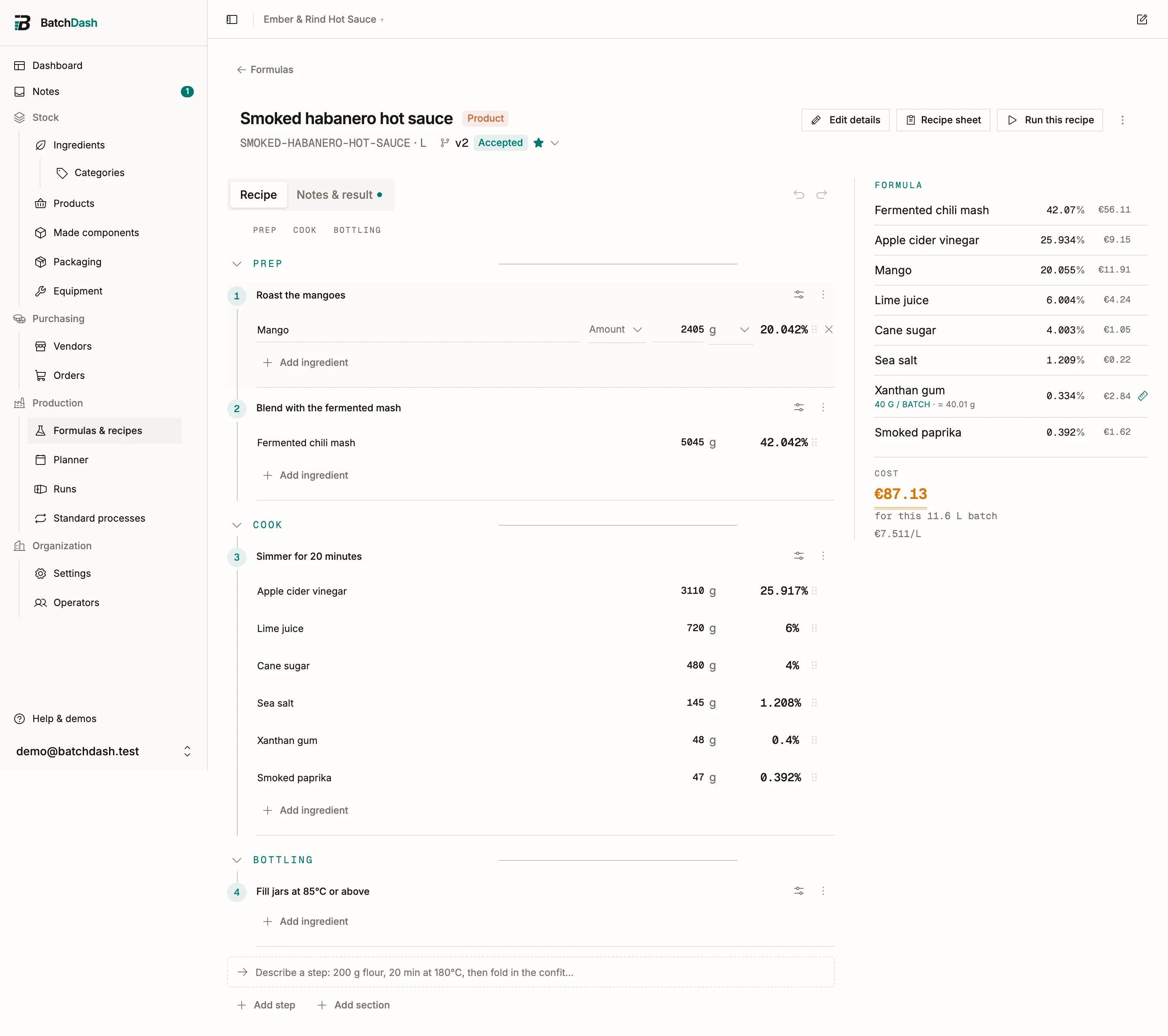This screenshot has height=1036, width=1168.
Task: Click the BatchDash logo
Action: click(x=56, y=23)
